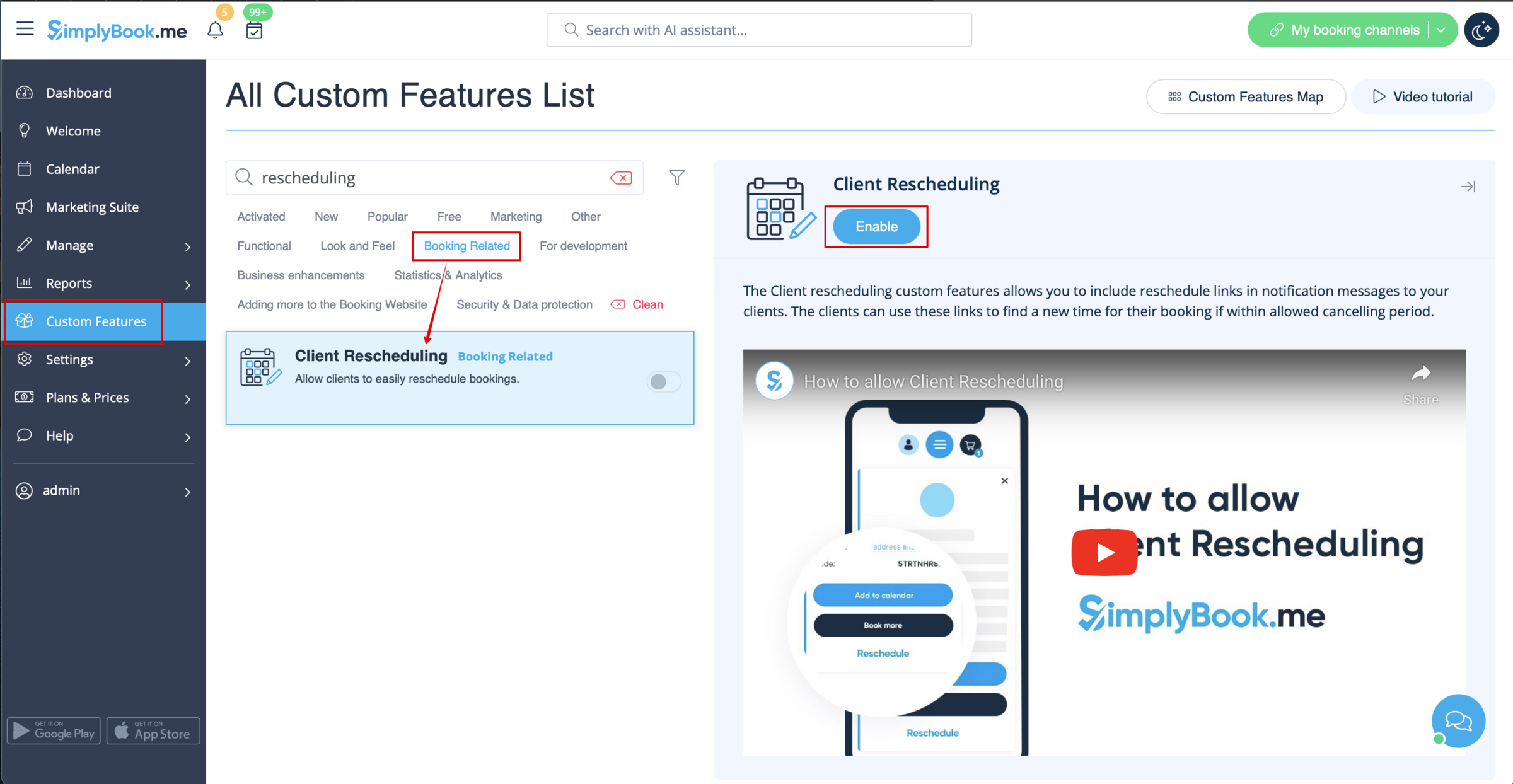Open the chat support bubble icon
Image resolution: width=1513 pixels, height=784 pixels.
[x=1459, y=721]
